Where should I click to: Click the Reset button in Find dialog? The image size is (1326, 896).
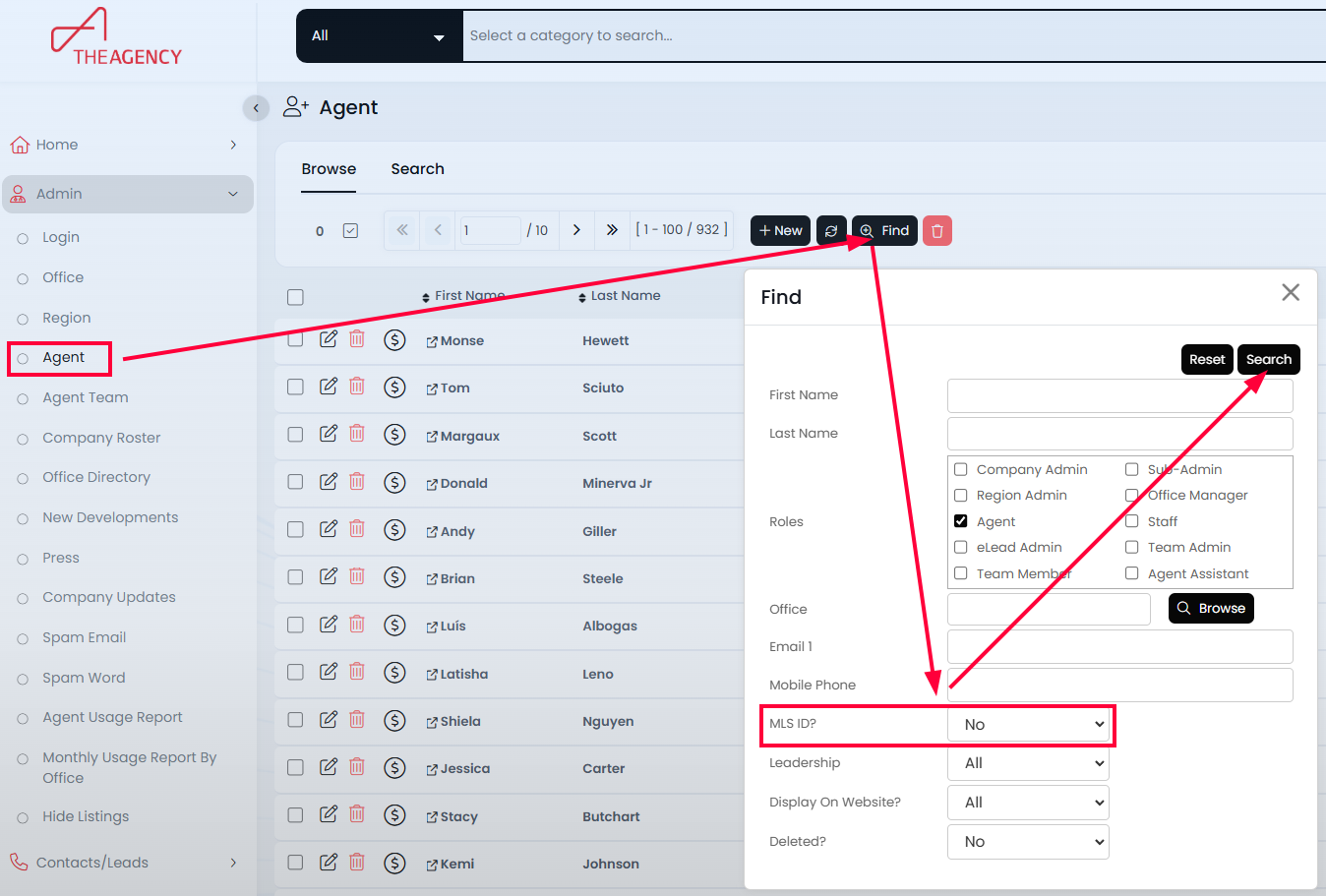(x=1207, y=360)
